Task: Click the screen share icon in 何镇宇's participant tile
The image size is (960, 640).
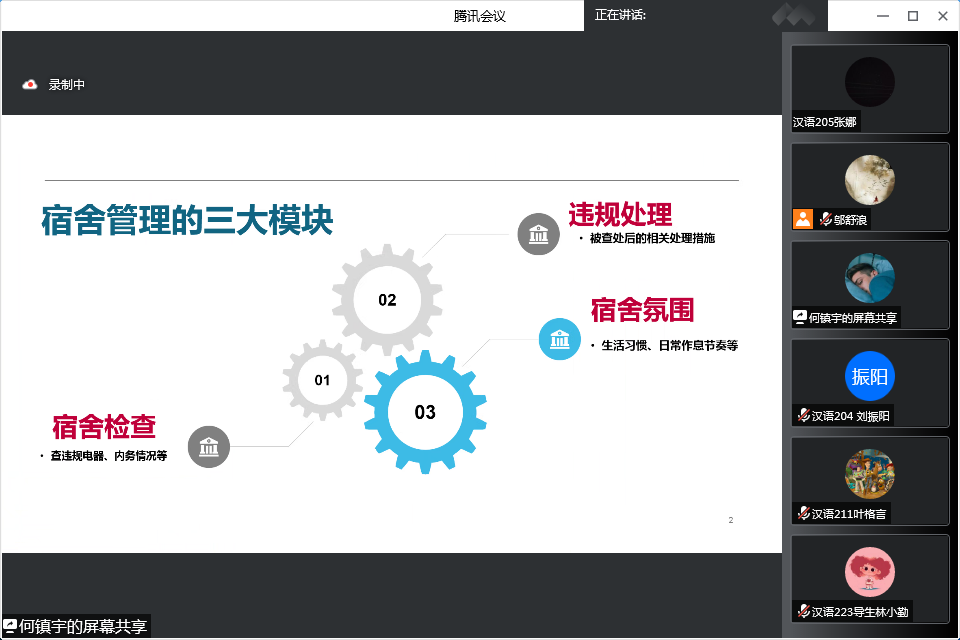Action: [800, 318]
